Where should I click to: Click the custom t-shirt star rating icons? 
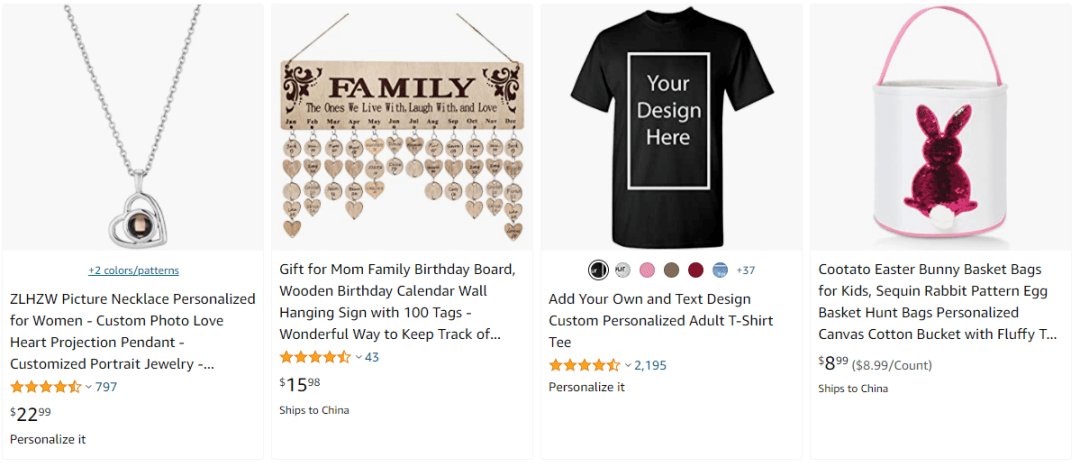pyautogui.click(x=585, y=366)
